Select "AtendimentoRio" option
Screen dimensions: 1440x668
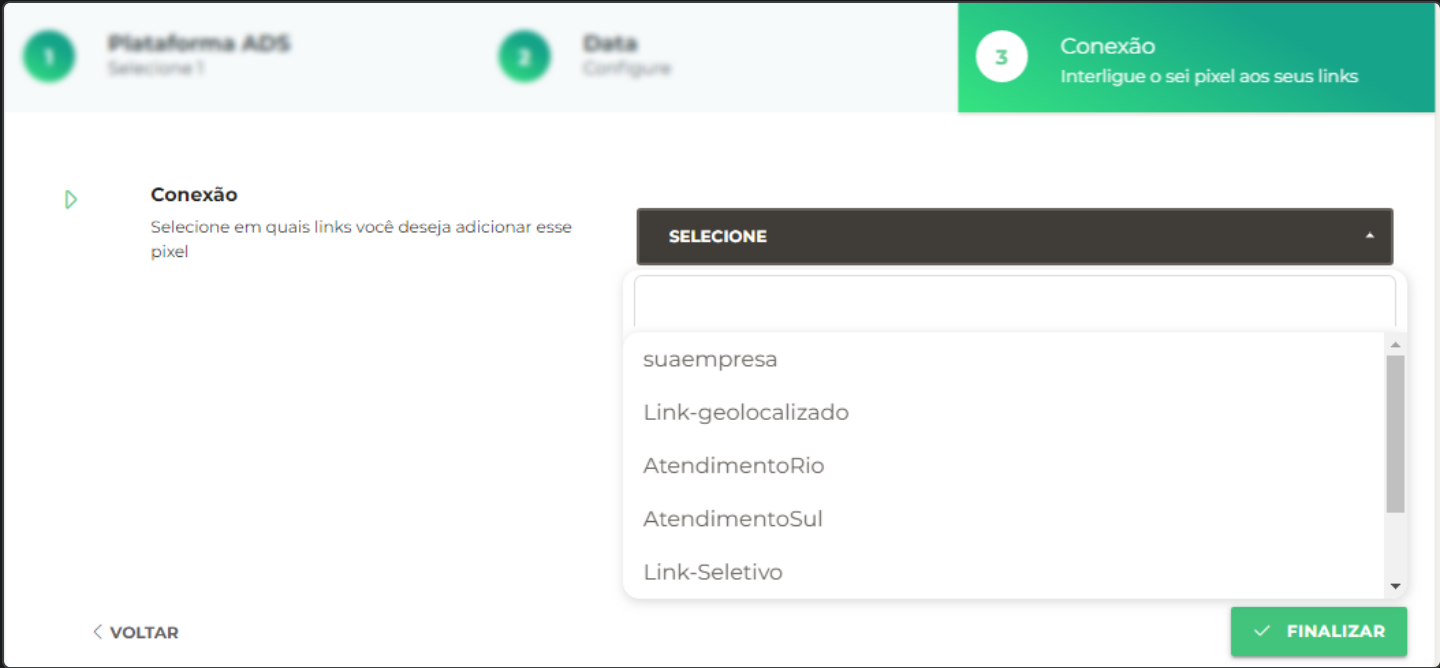[x=733, y=465]
